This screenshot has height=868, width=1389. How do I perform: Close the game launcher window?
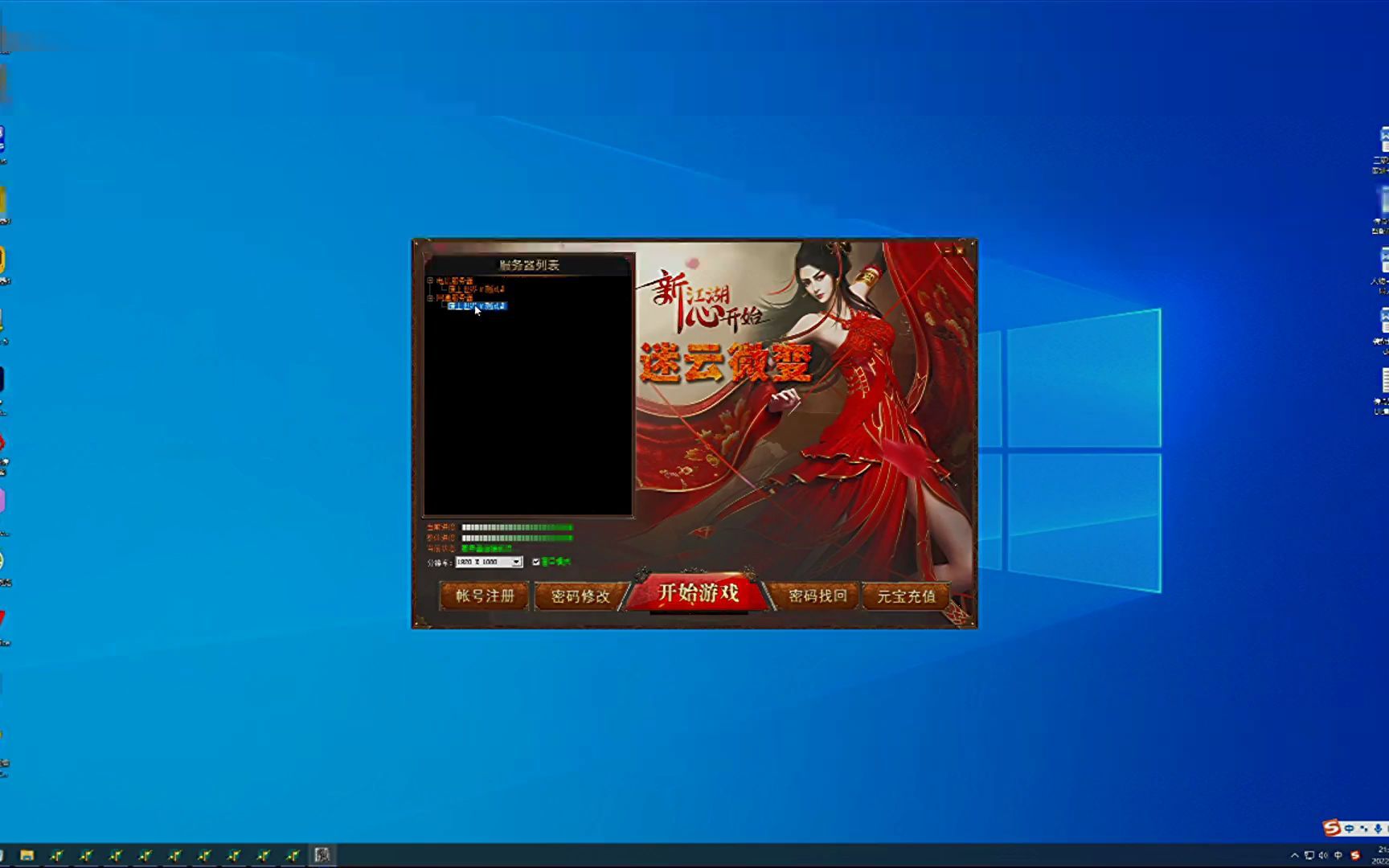coord(960,251)
